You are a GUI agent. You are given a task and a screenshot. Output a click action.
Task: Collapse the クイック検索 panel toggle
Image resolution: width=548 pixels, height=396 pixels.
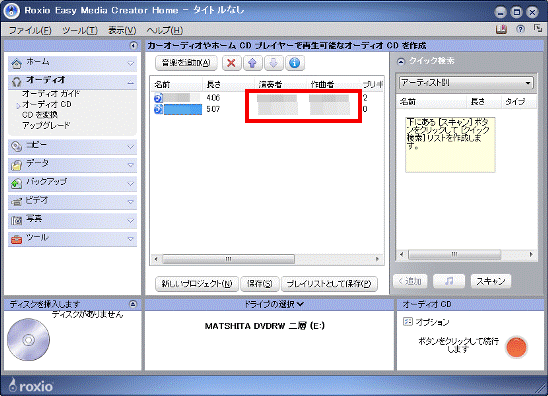tap(401, 62)
